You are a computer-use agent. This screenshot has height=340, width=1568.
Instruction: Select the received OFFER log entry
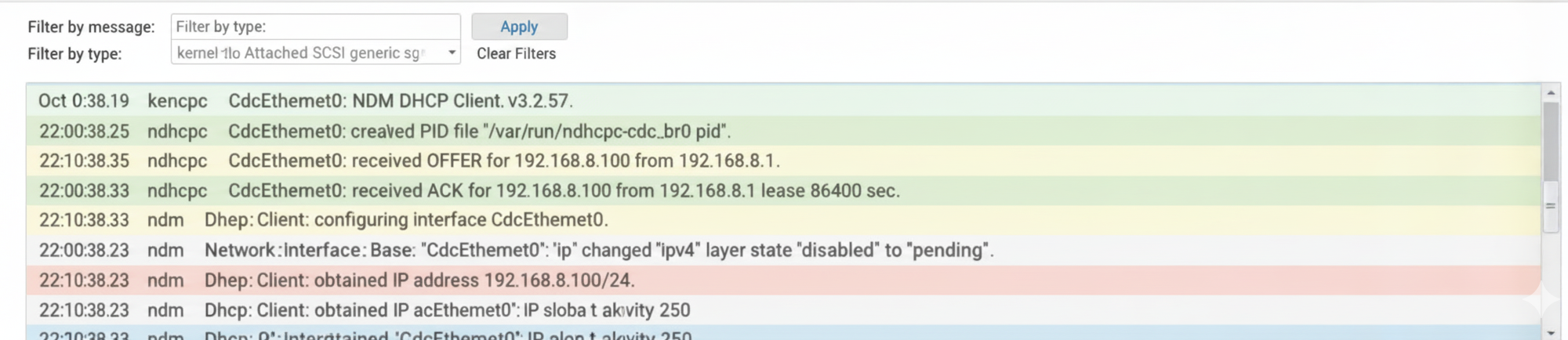[503, 161]
